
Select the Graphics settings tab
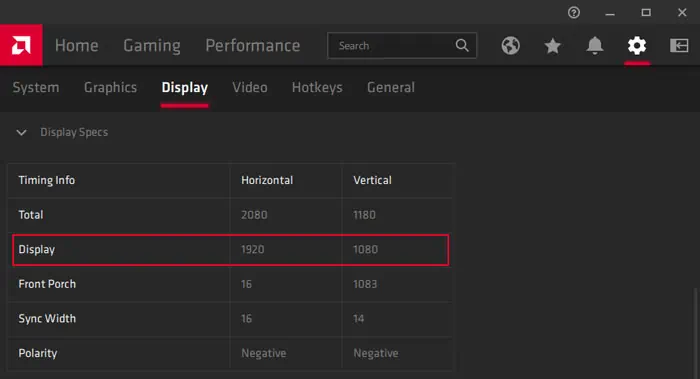110,87
